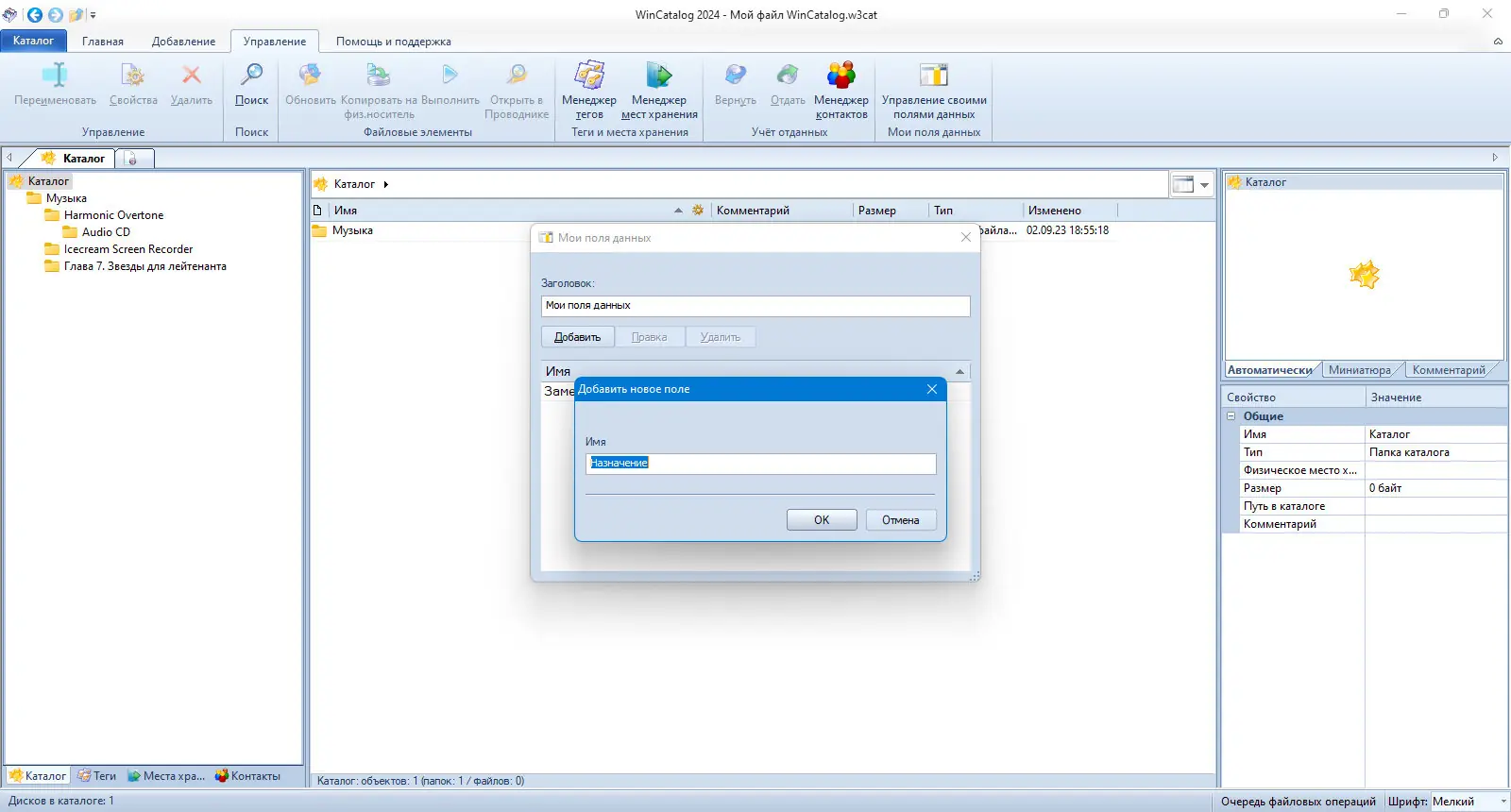Click the Заголовок text field
Image resolution: width=1511 pixels, height=812 pixels.
click(x=755, y=306)
